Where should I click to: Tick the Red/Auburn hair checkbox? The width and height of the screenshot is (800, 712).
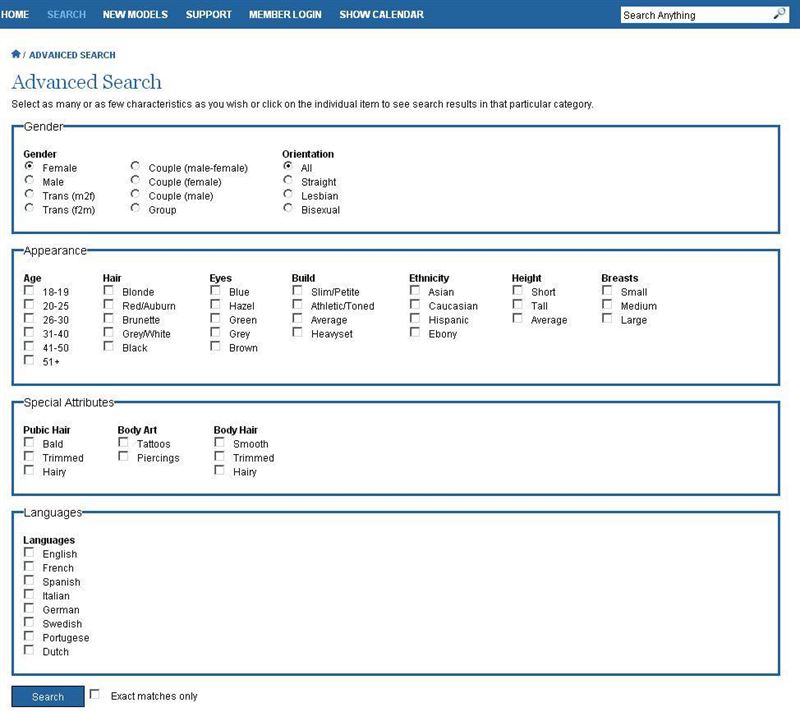click(108, 304)
